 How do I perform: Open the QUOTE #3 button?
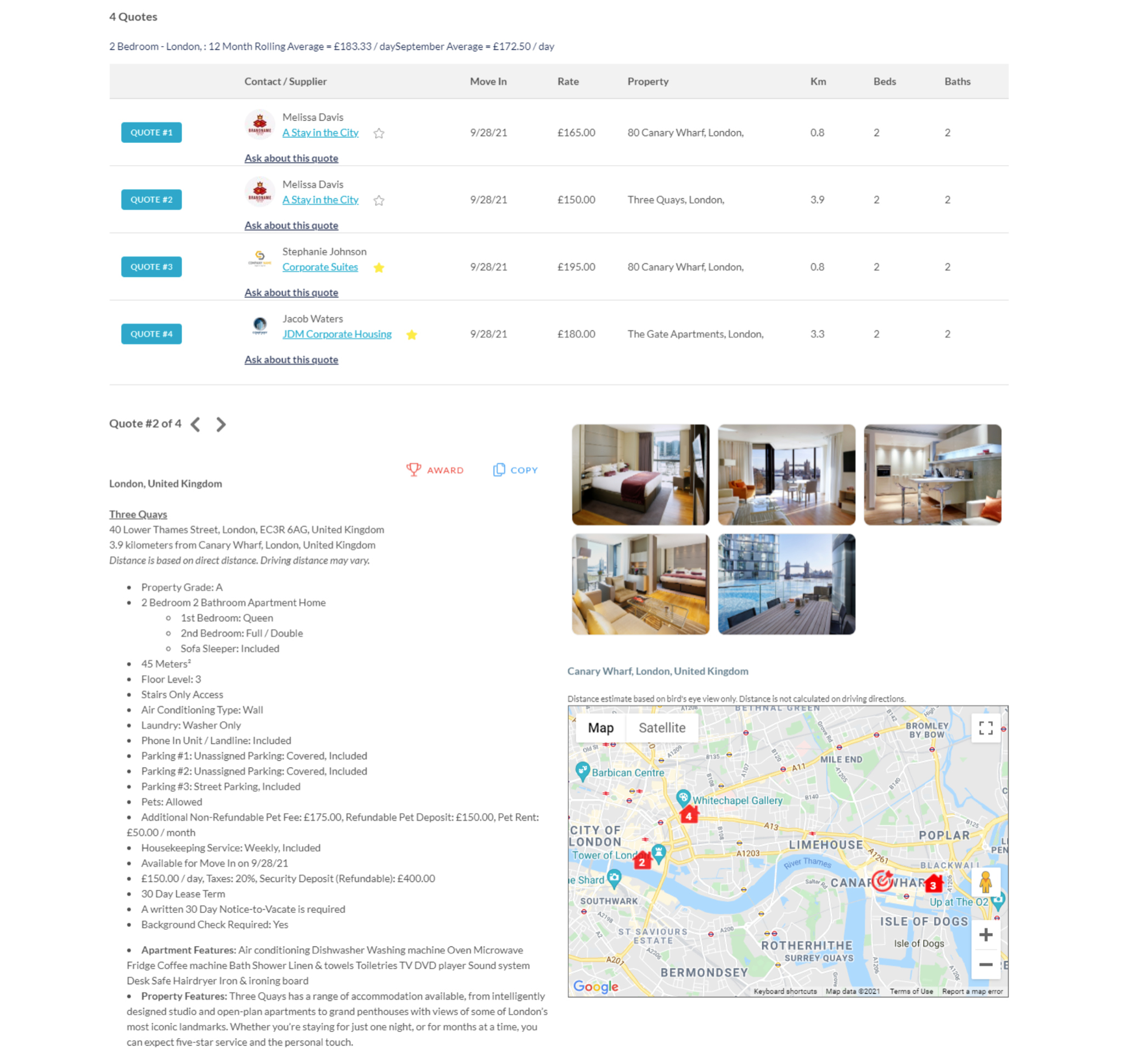click(x=151, y=266)
